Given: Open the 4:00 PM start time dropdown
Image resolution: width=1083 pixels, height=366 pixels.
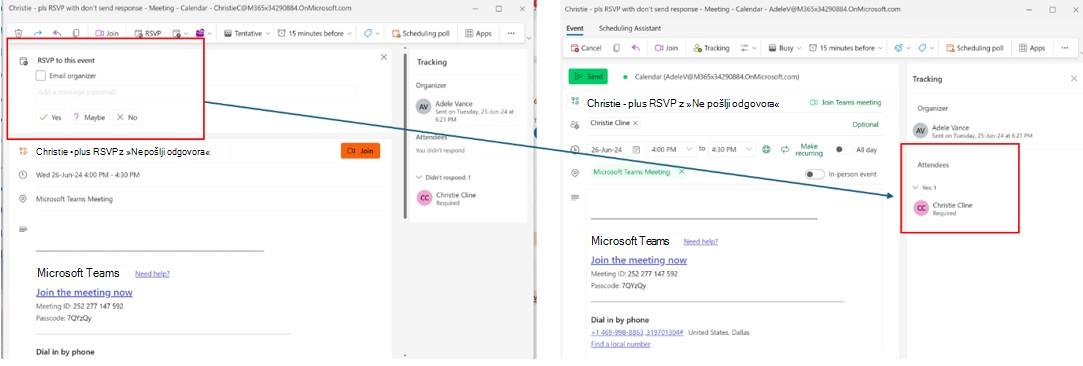Looking at the screenshot, I should [x=671, y=149].
